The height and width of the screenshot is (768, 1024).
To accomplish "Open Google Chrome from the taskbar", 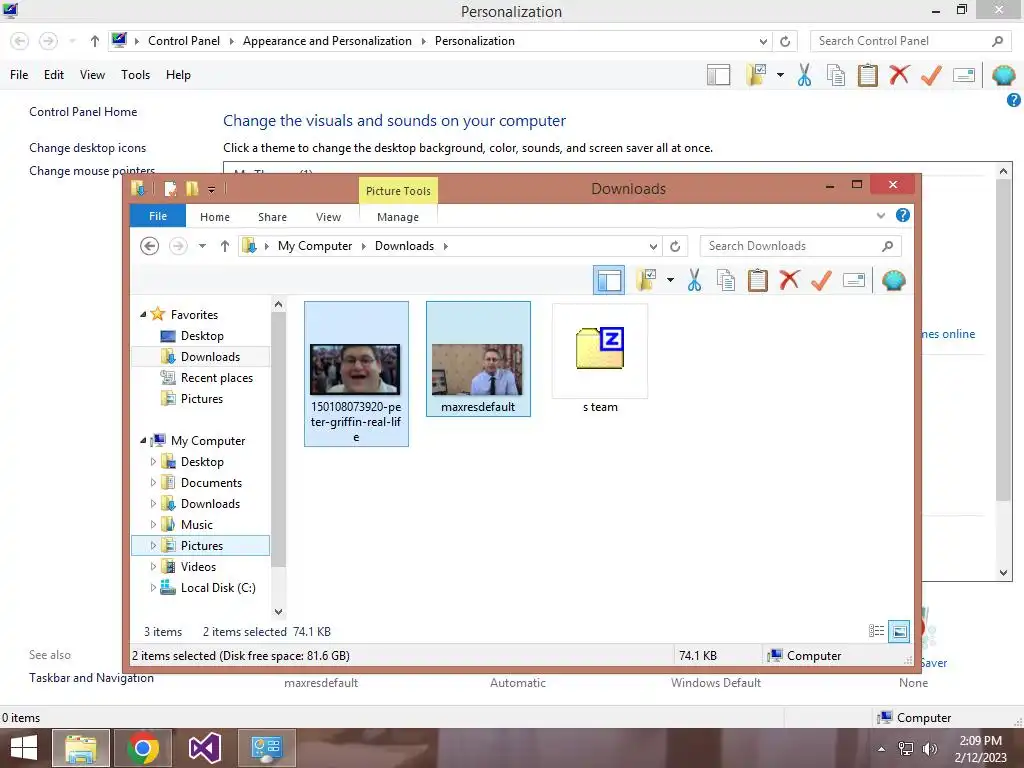I will click(143, 748).
